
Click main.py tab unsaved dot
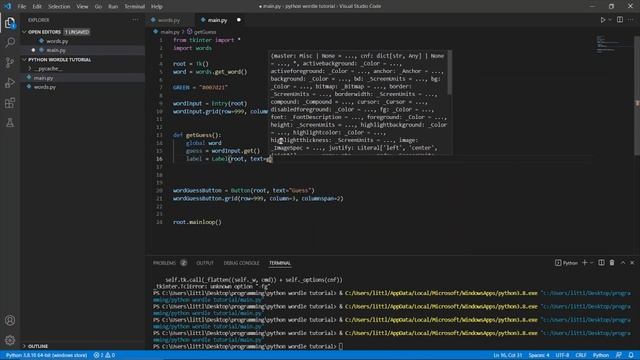(239, 20)
